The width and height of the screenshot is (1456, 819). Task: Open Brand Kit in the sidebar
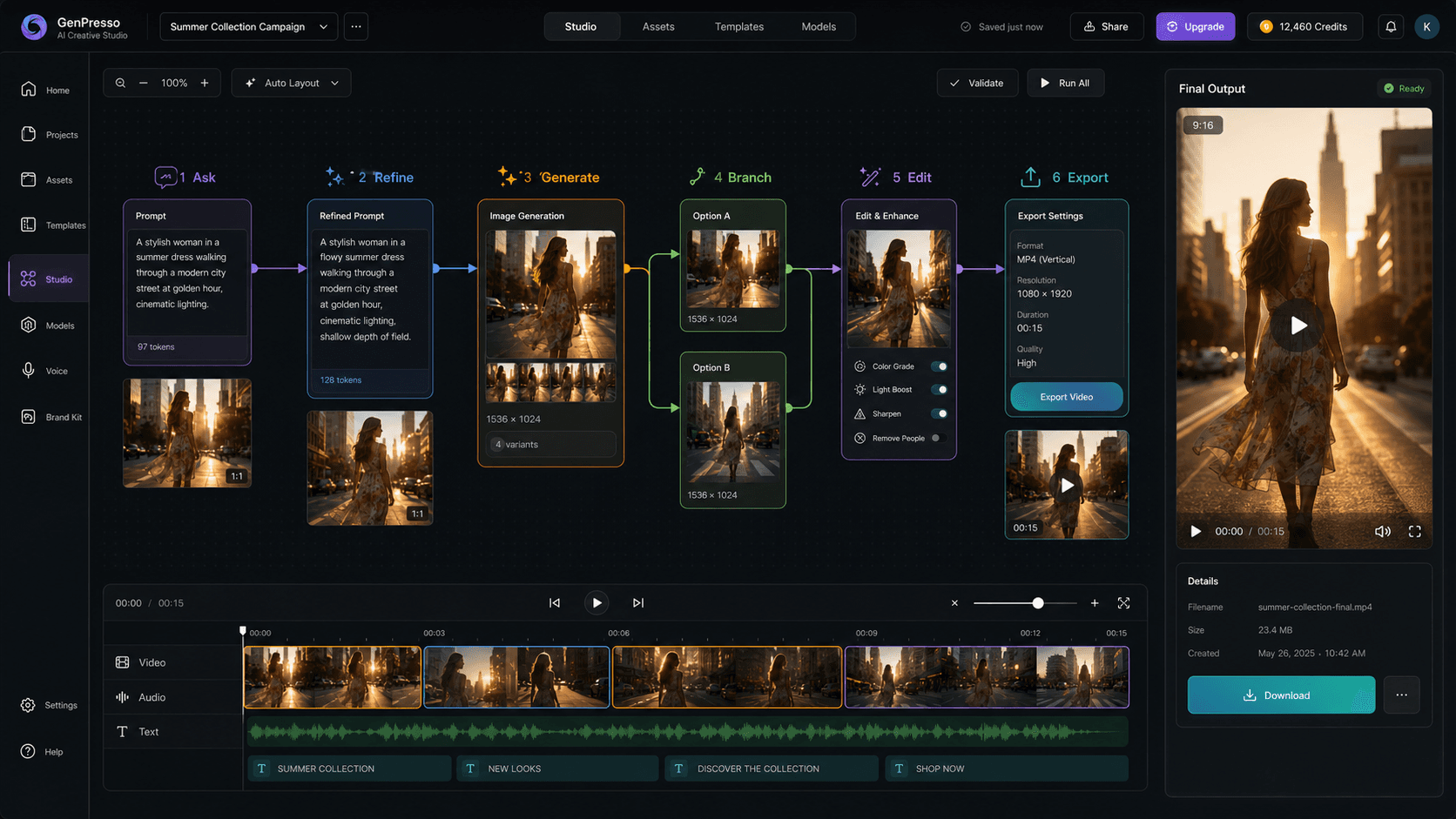tap(51, 417)
